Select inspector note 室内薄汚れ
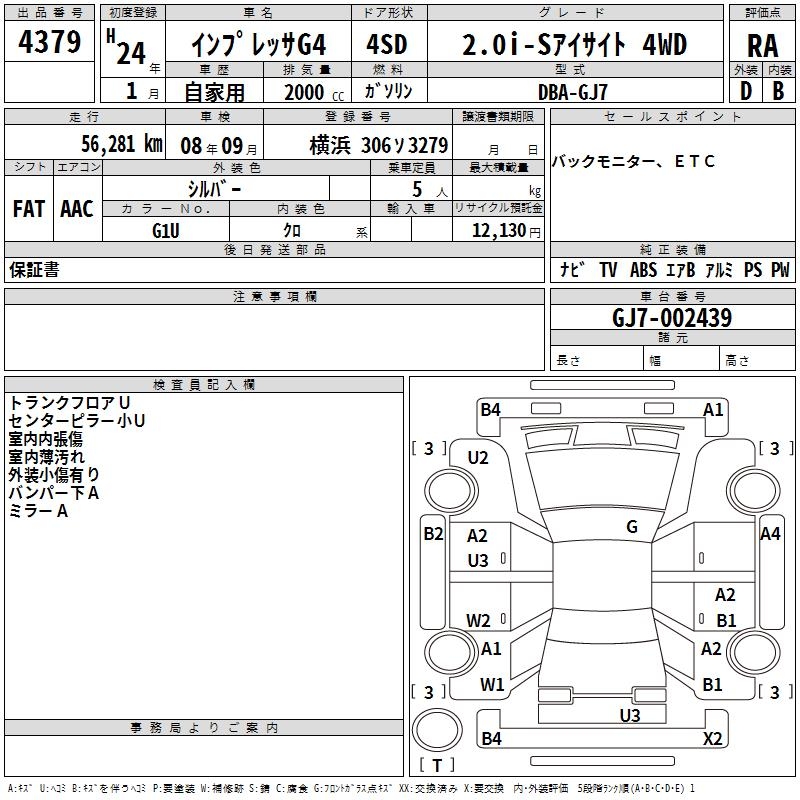 point(46,457)
